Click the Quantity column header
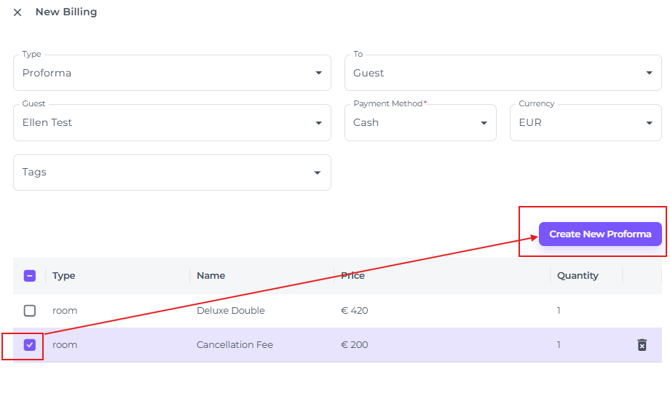Screen dimensions: 670x404 (577, 276)
